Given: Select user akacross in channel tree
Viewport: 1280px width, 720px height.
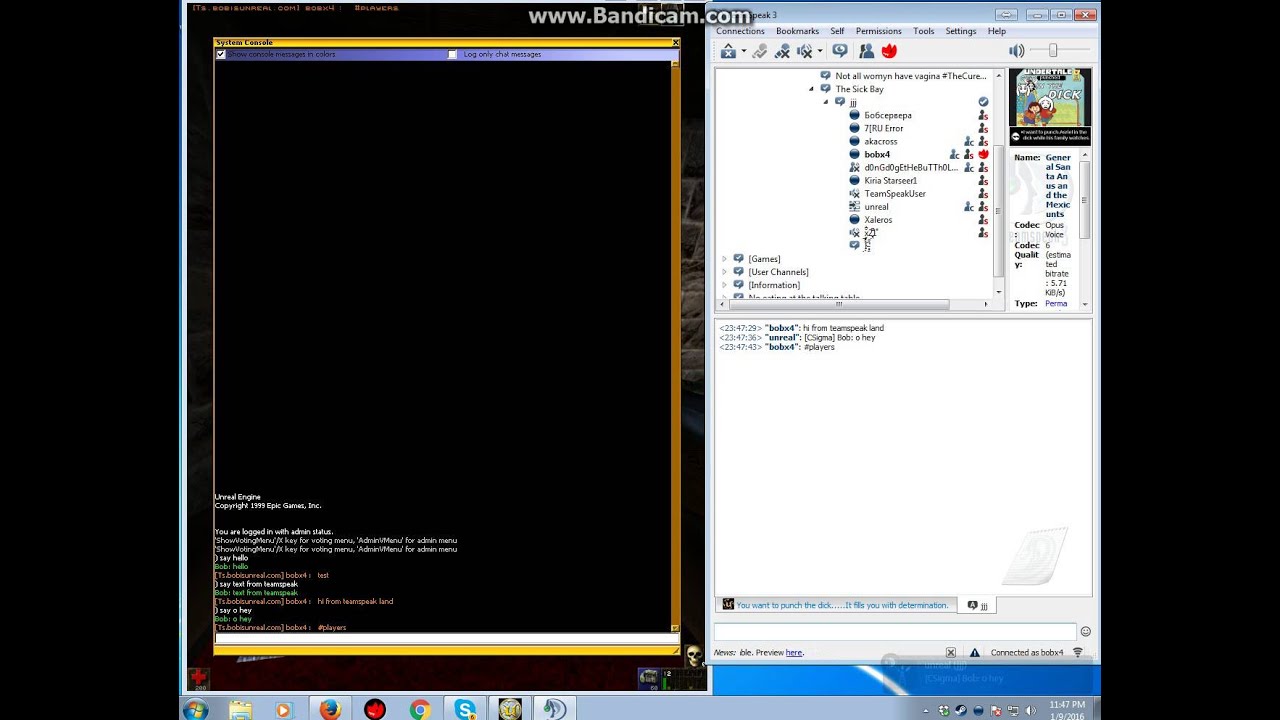Looking at the screenshot, I should [880, 141].
